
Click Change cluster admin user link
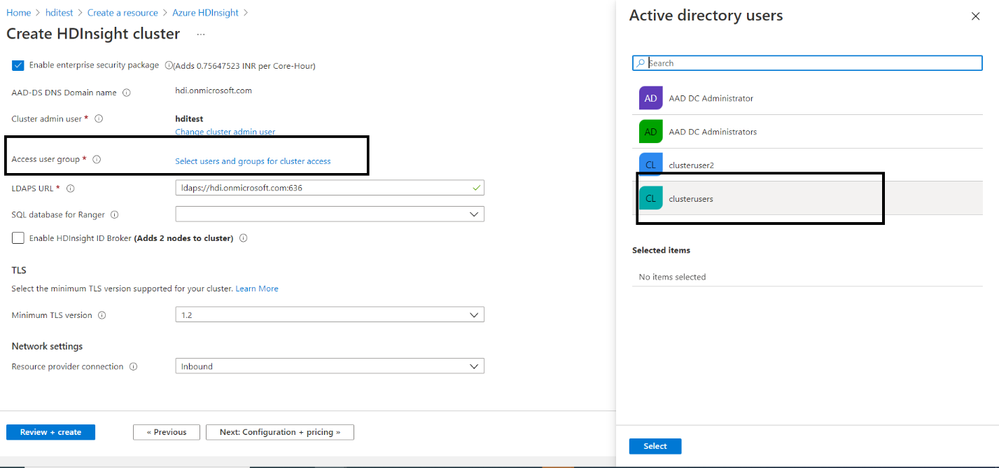pyautogui.click(x=225, y=132)
